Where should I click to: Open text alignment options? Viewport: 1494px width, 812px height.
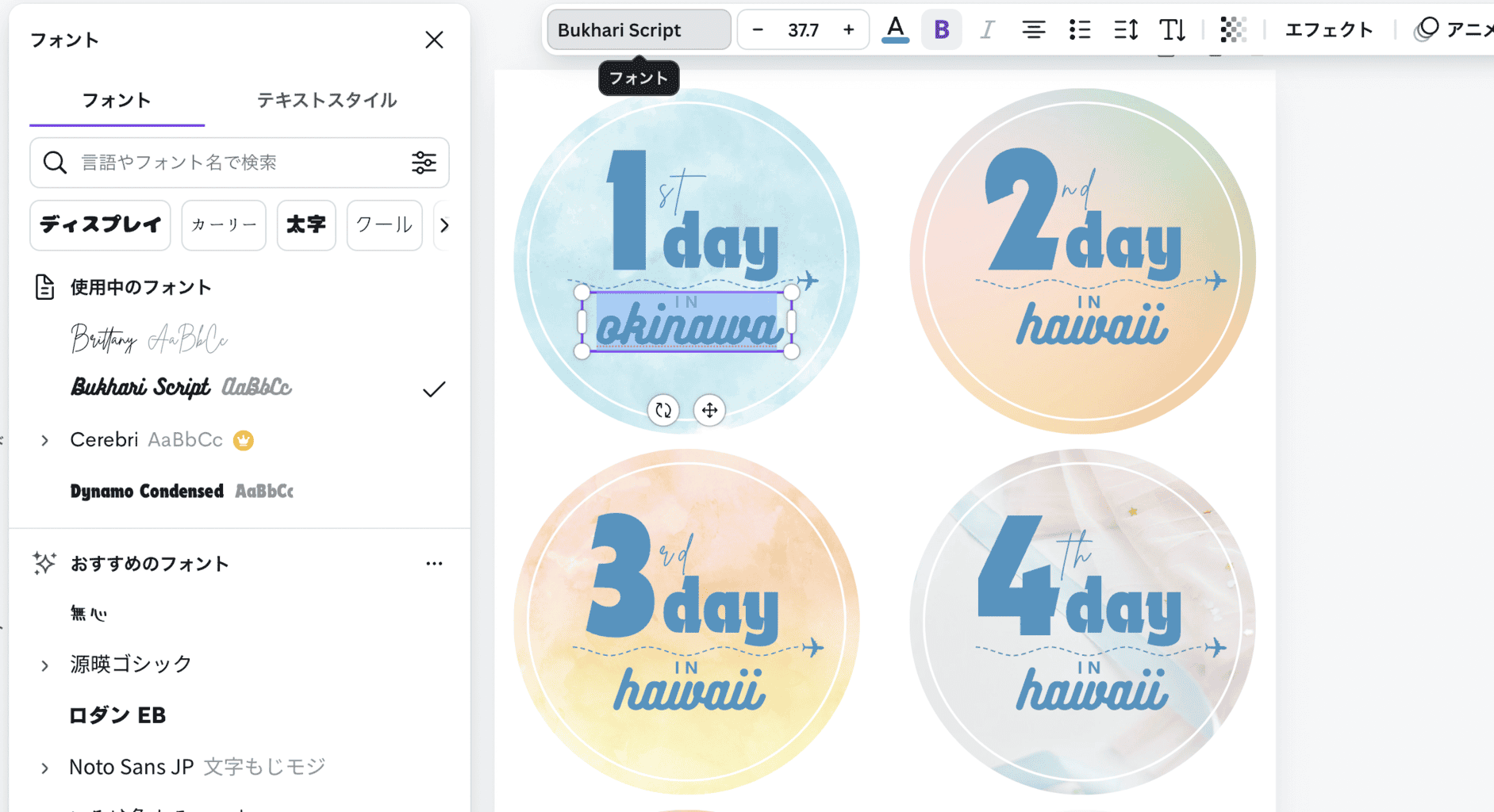click(1033, 30)
